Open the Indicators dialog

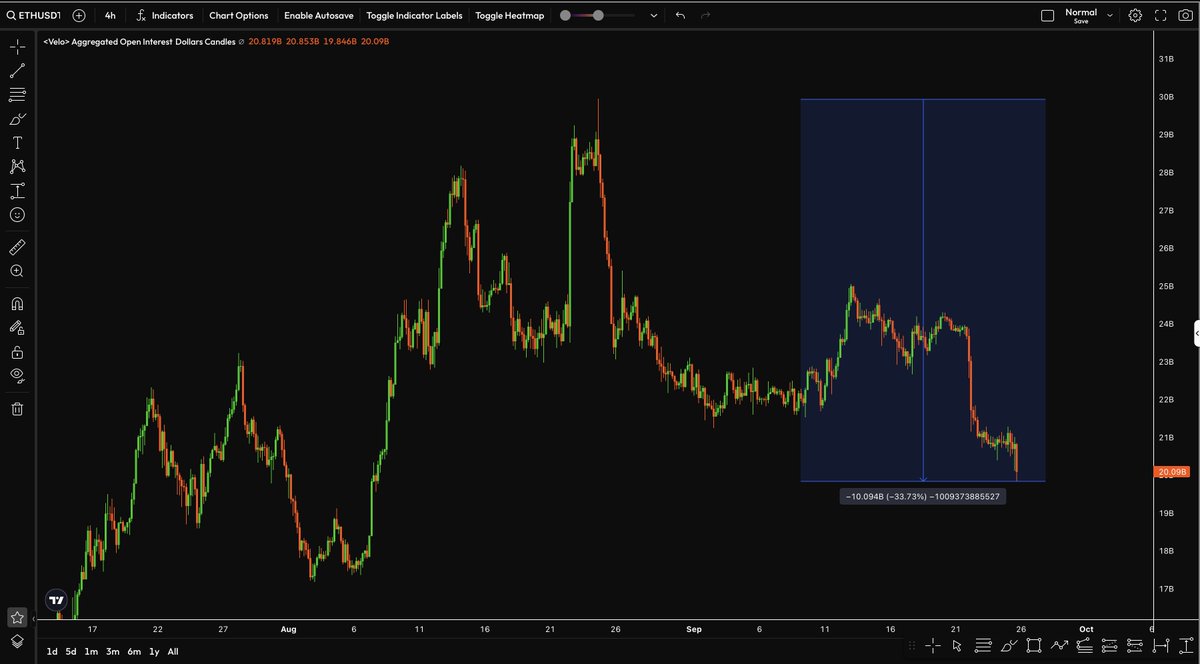pos(164,16)
